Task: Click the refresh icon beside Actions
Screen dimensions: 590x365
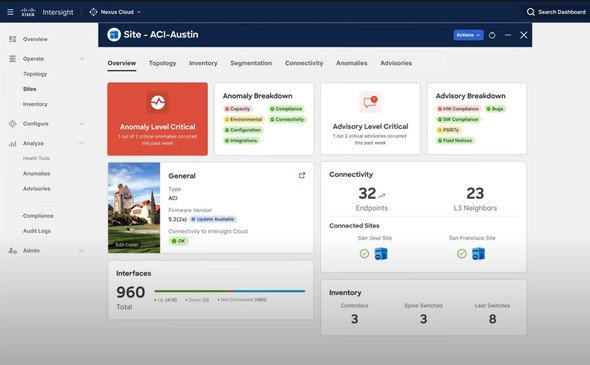Action: pyautogui.click(x=492, y=35)
